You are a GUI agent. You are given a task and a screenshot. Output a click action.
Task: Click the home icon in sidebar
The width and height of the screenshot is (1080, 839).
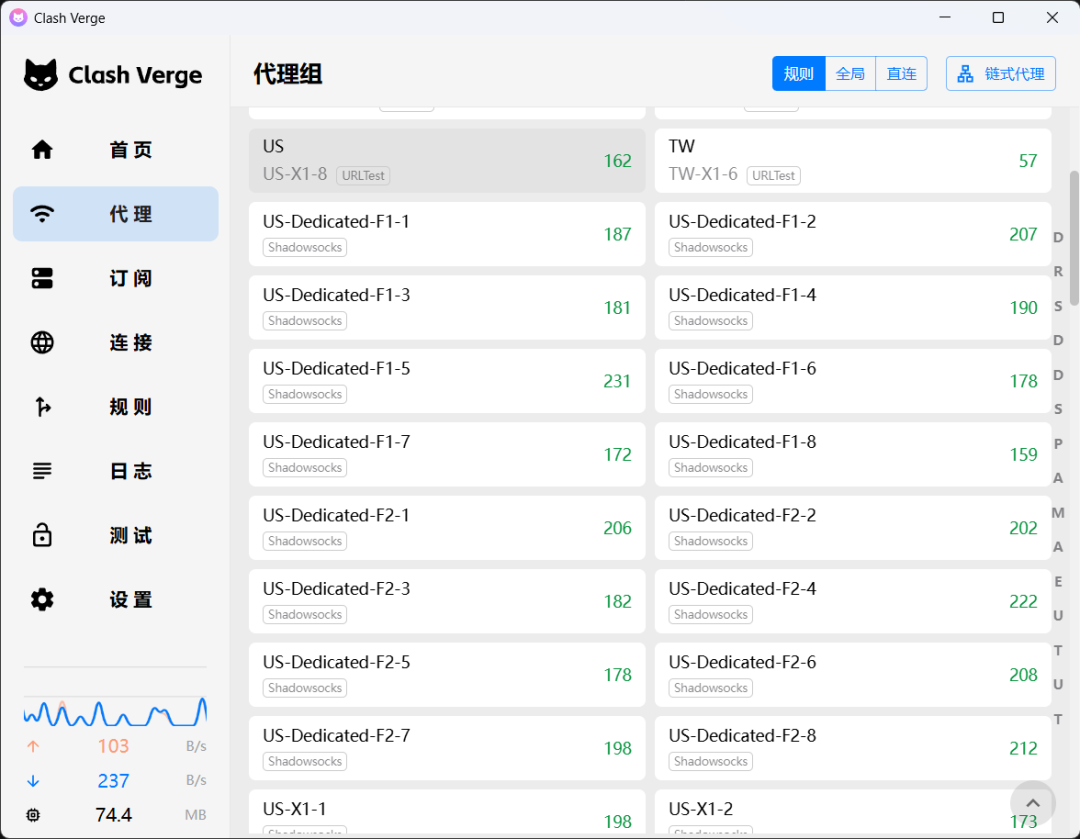42,150
